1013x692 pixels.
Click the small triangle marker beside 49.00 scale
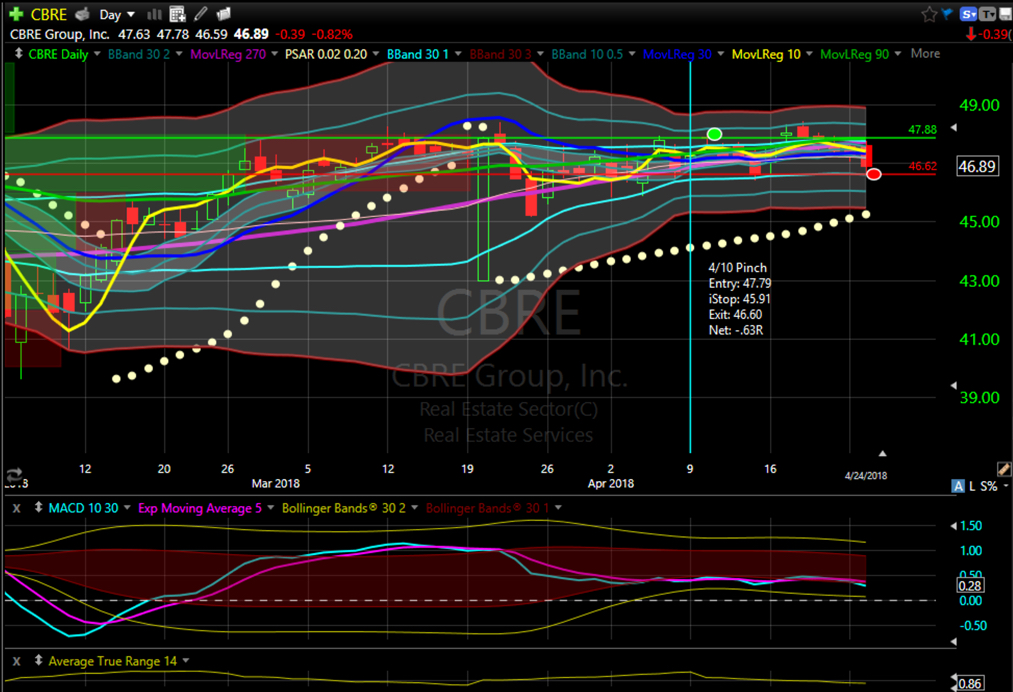[954, 128]
